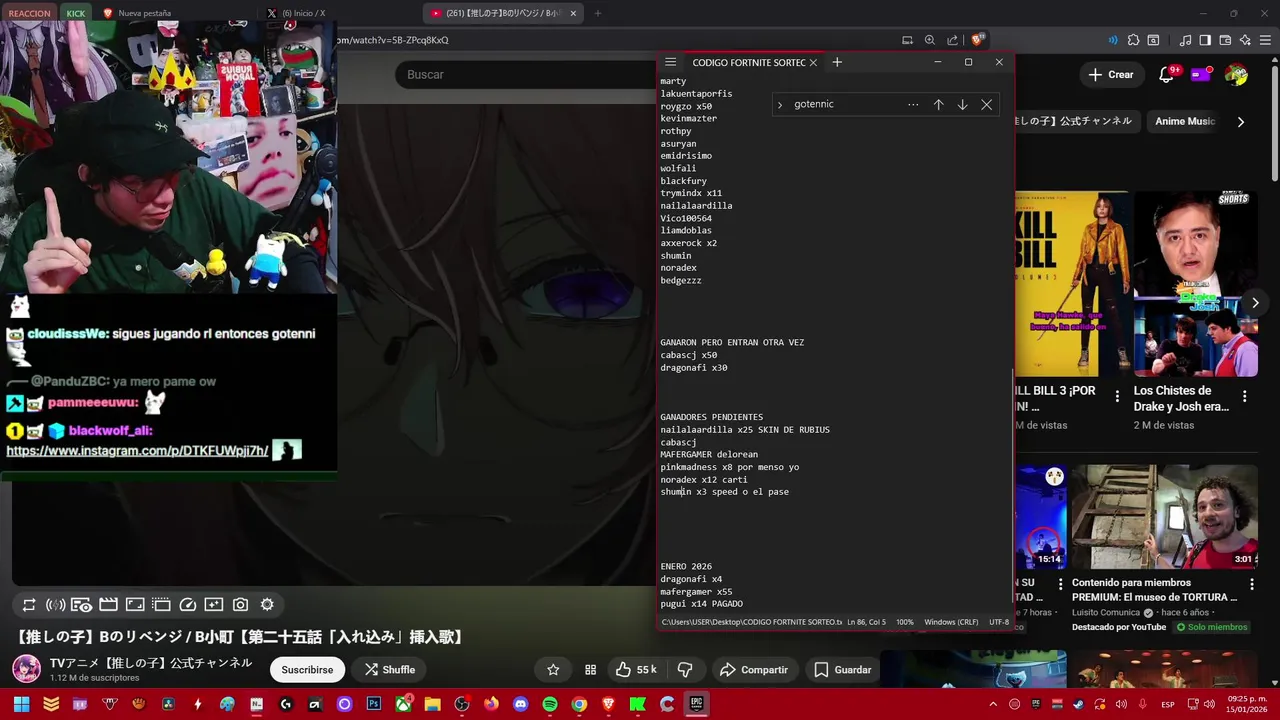Expand the replace section in Notepad find bar
1280x720 pixels.
point(780,104)
